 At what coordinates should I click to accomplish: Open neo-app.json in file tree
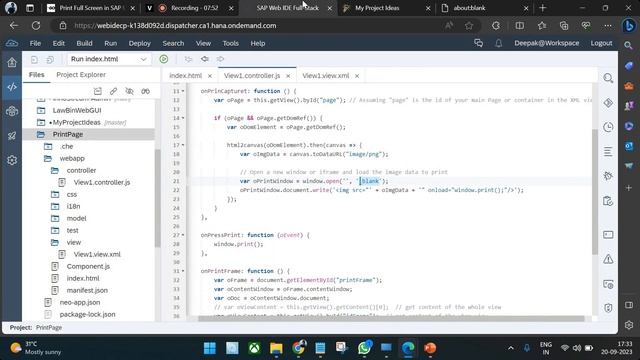coord(80,302)
